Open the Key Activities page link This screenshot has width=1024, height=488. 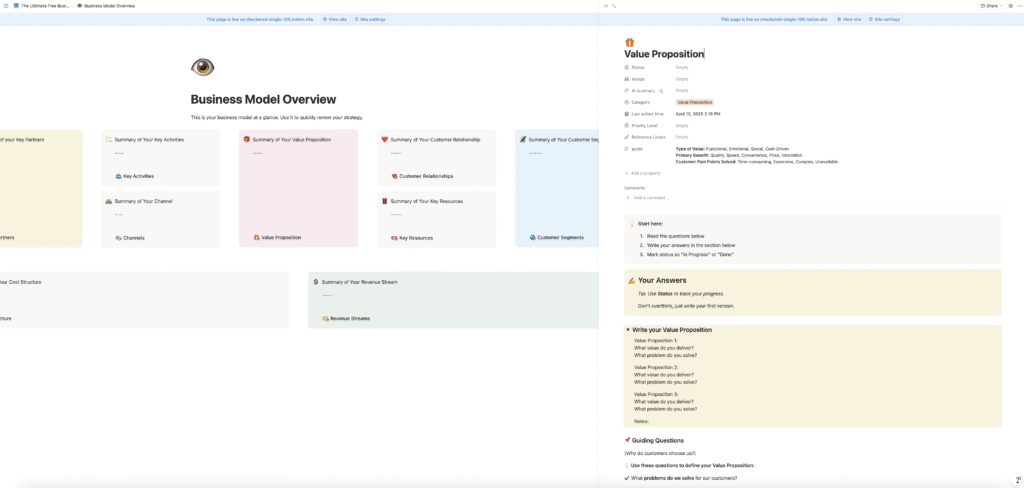coord(138,176)
